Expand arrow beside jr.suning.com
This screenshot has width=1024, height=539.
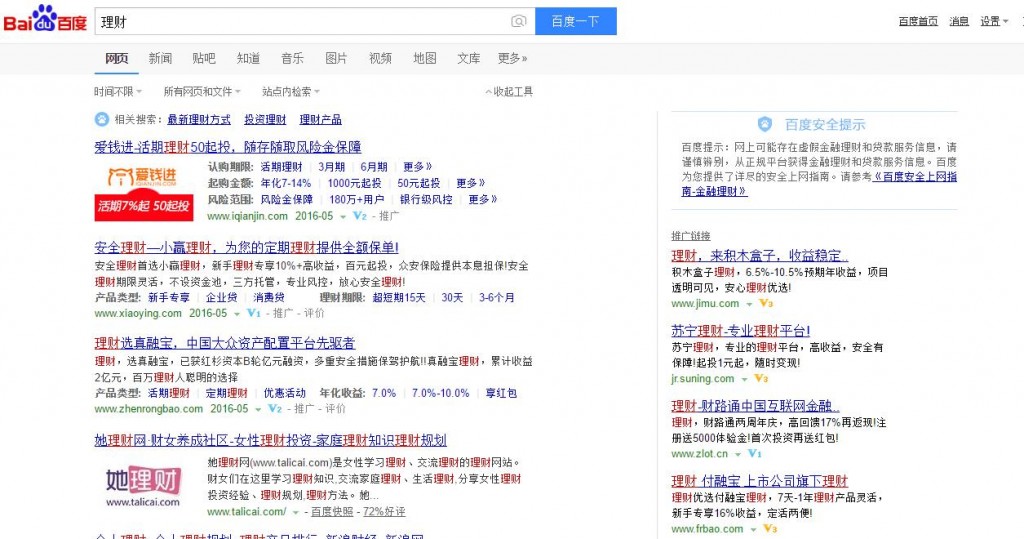(744, 380)
